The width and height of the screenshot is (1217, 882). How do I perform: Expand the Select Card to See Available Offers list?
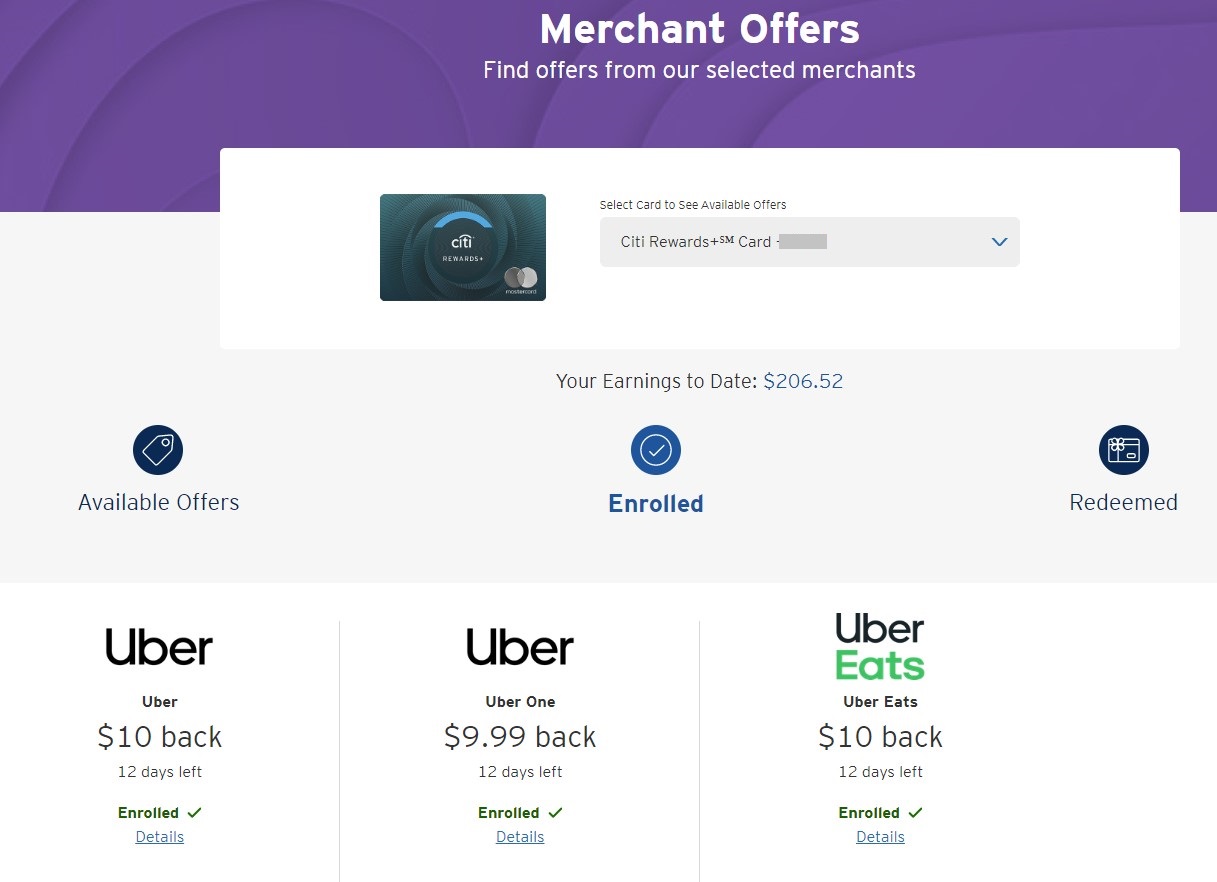(x=809, y=241)
